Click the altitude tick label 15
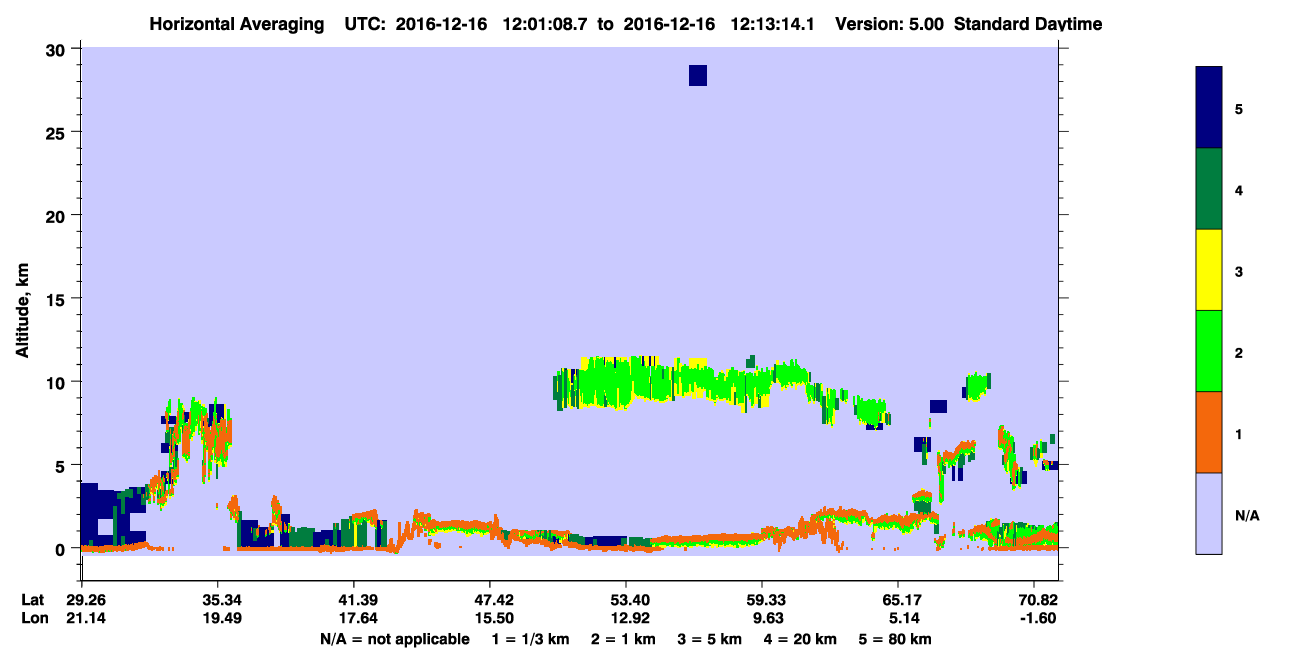 click(x=58, y=299)
